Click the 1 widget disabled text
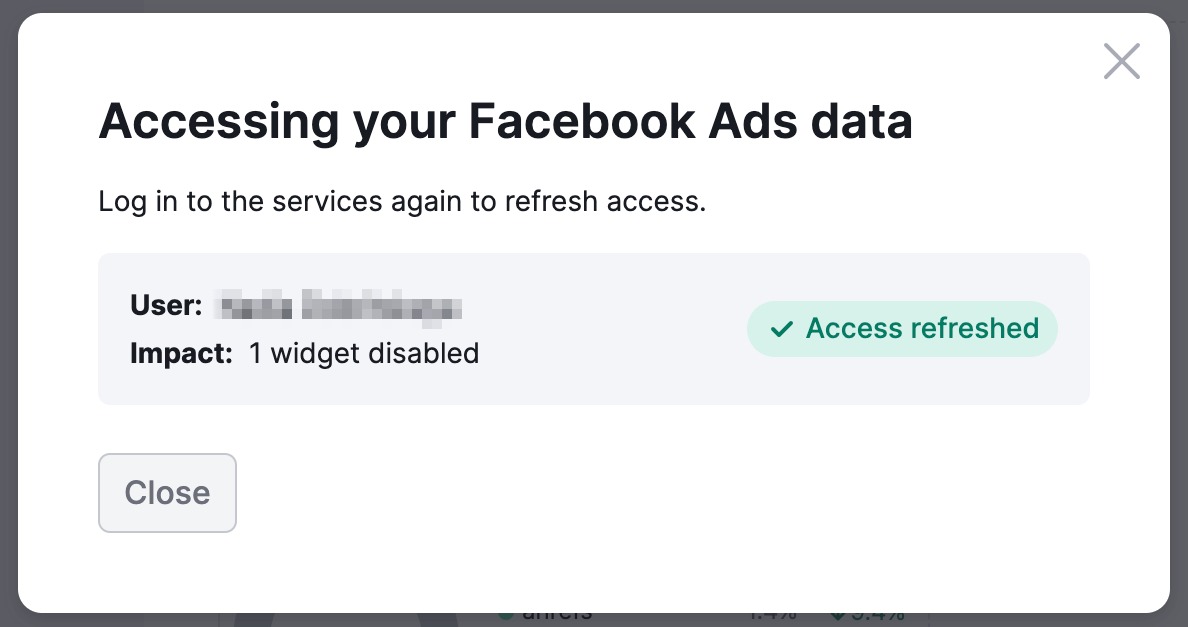The height and width of the screenshot is (627, 1188). coord(364,353)
